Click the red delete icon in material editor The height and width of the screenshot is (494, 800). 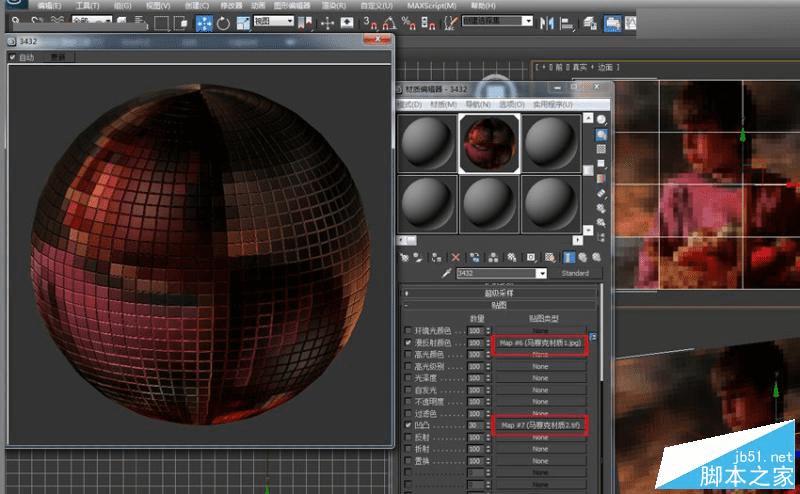pyautogui.click(x=456, y=257)
